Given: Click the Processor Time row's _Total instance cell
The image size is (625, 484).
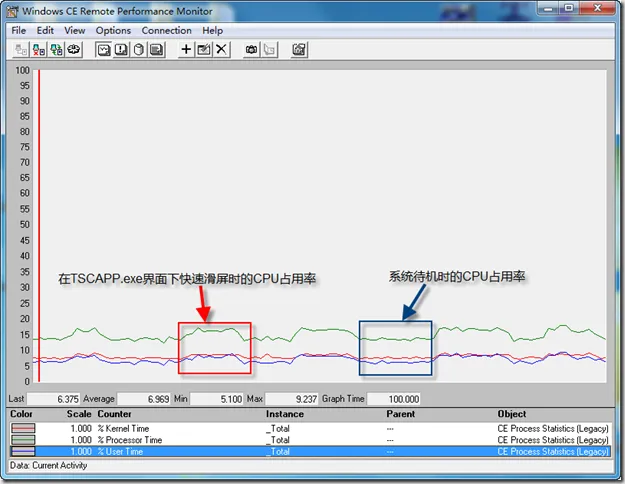Looking at the screenshot, I should pyautogui.click(x=278, y=440).
